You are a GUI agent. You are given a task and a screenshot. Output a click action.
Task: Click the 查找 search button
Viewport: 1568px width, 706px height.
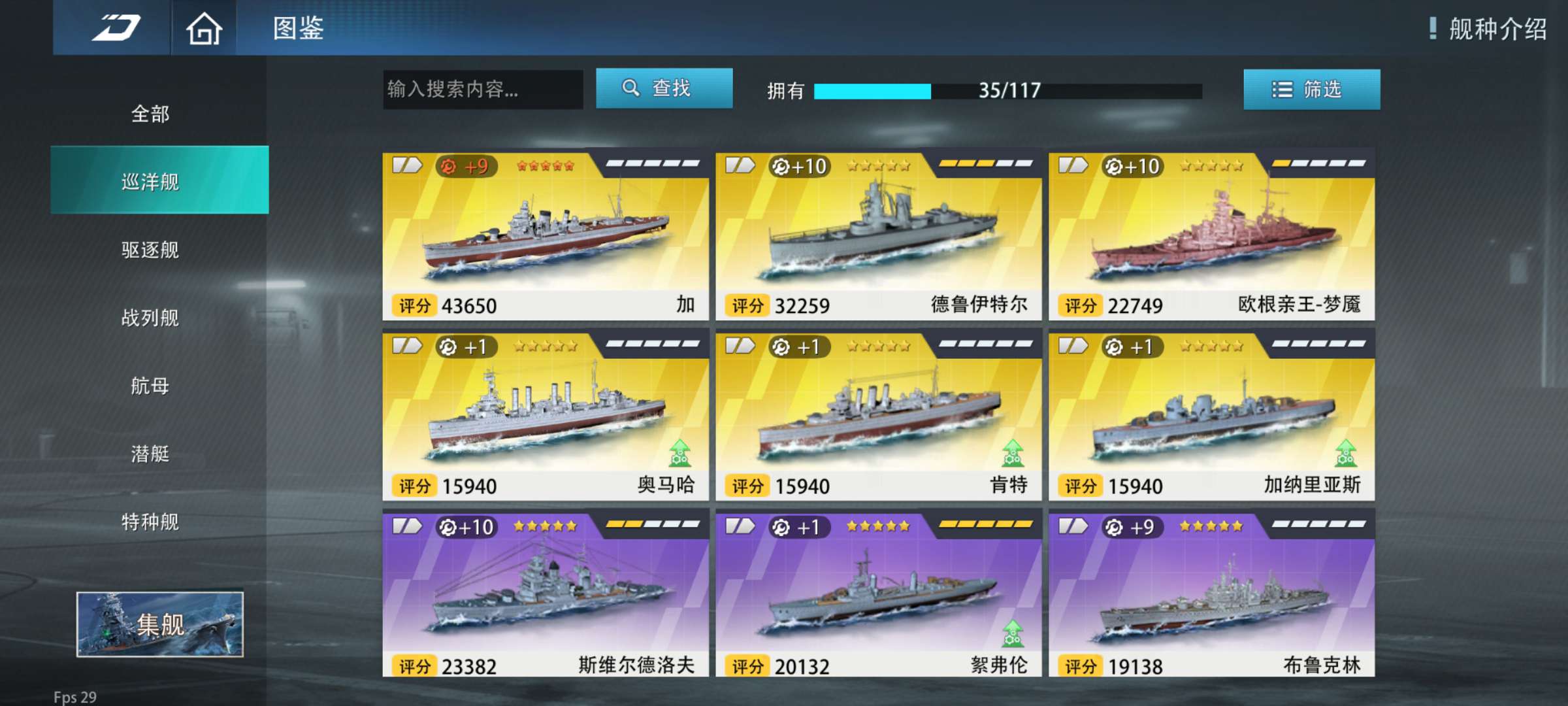pyautogui.click(x=664, y=88)
